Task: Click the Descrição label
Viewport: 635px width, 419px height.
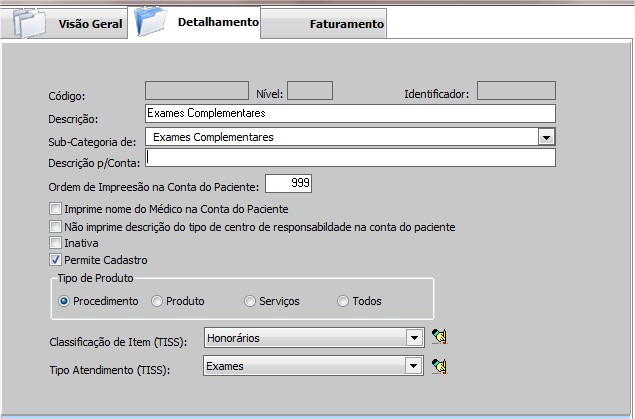Action: point(73,119)
